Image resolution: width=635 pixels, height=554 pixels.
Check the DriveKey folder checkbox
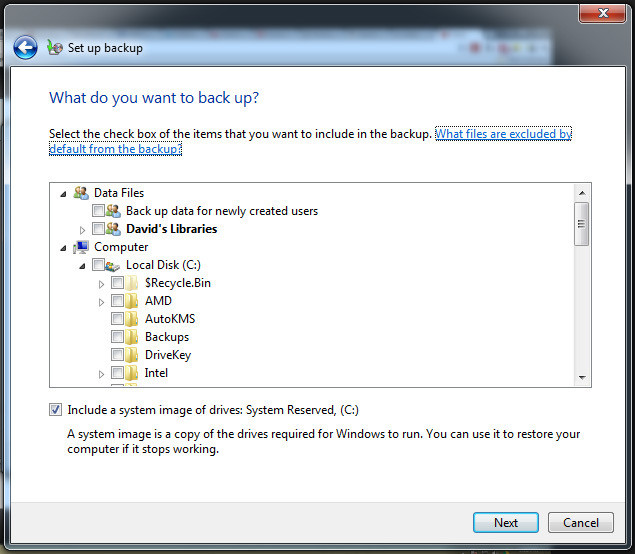117,355
